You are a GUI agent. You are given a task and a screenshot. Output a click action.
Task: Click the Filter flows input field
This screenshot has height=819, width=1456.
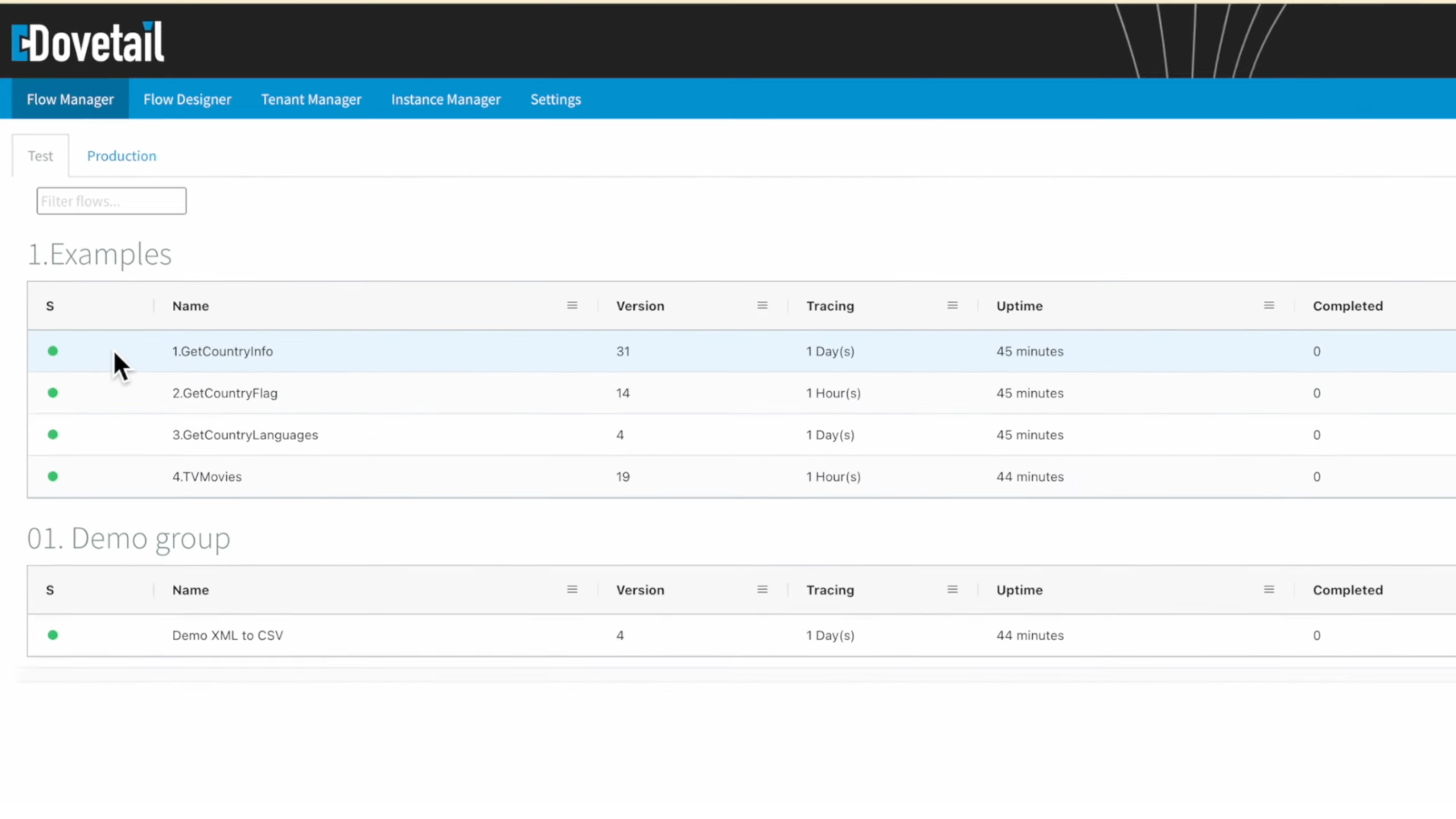(x=111, y=200)
